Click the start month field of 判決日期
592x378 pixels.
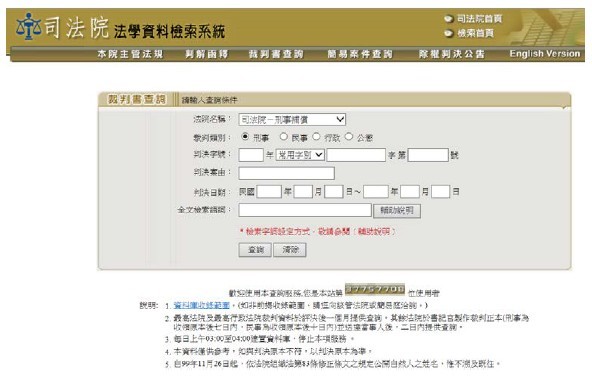click(303, 191)
